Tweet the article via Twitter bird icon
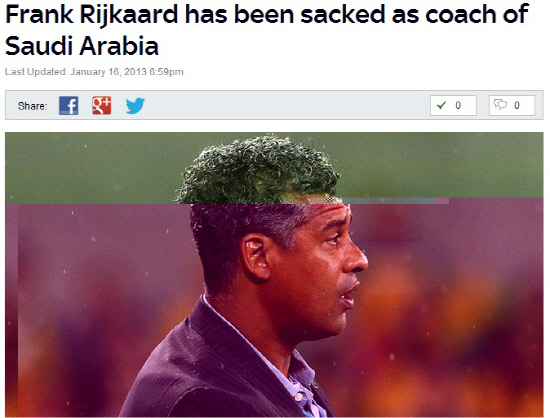Screen dimensions: 550x418 [x=135, y=106]
